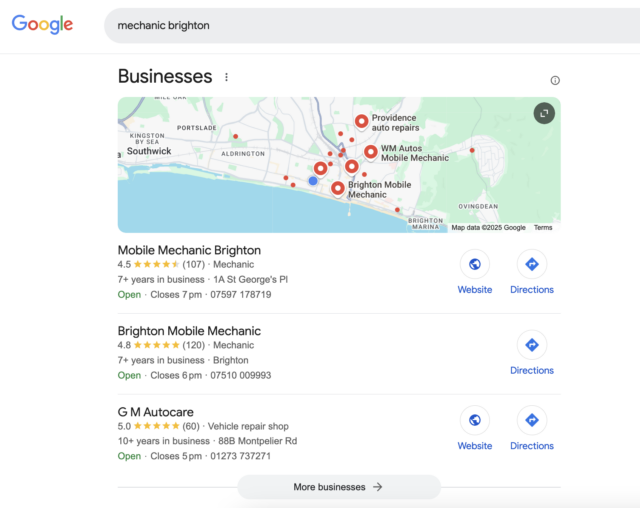Click the Businesses heading
This screenshot has width=640, height=508.
165,77
